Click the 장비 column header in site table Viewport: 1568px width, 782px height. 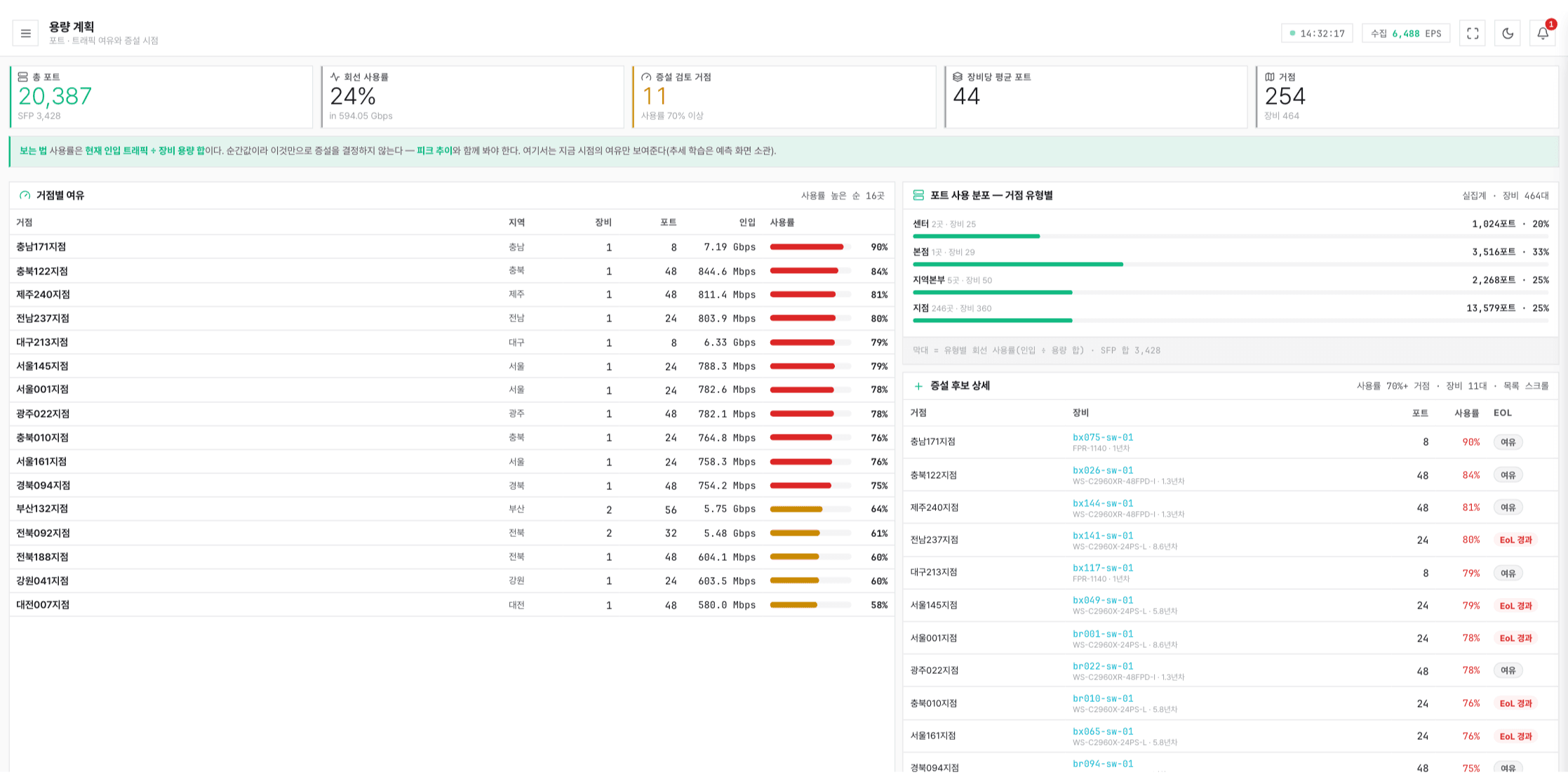(603, 223)
